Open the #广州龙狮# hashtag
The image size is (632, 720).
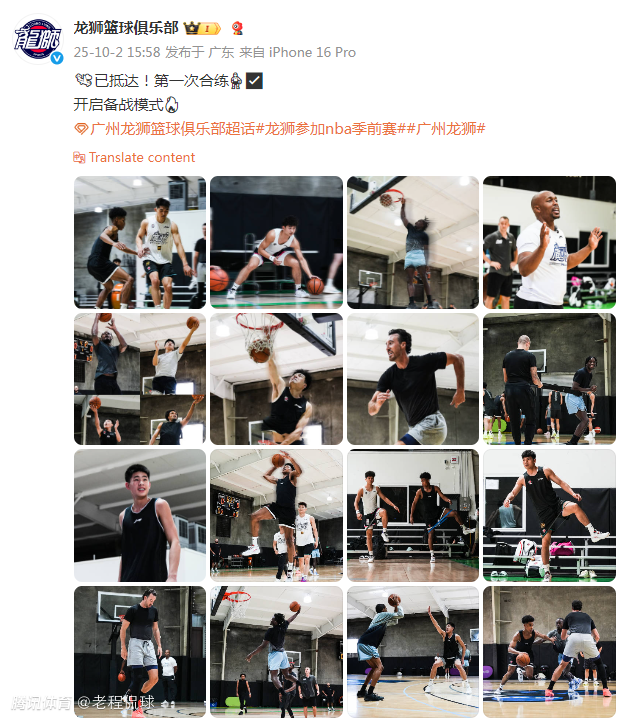(x=447, y=129)
